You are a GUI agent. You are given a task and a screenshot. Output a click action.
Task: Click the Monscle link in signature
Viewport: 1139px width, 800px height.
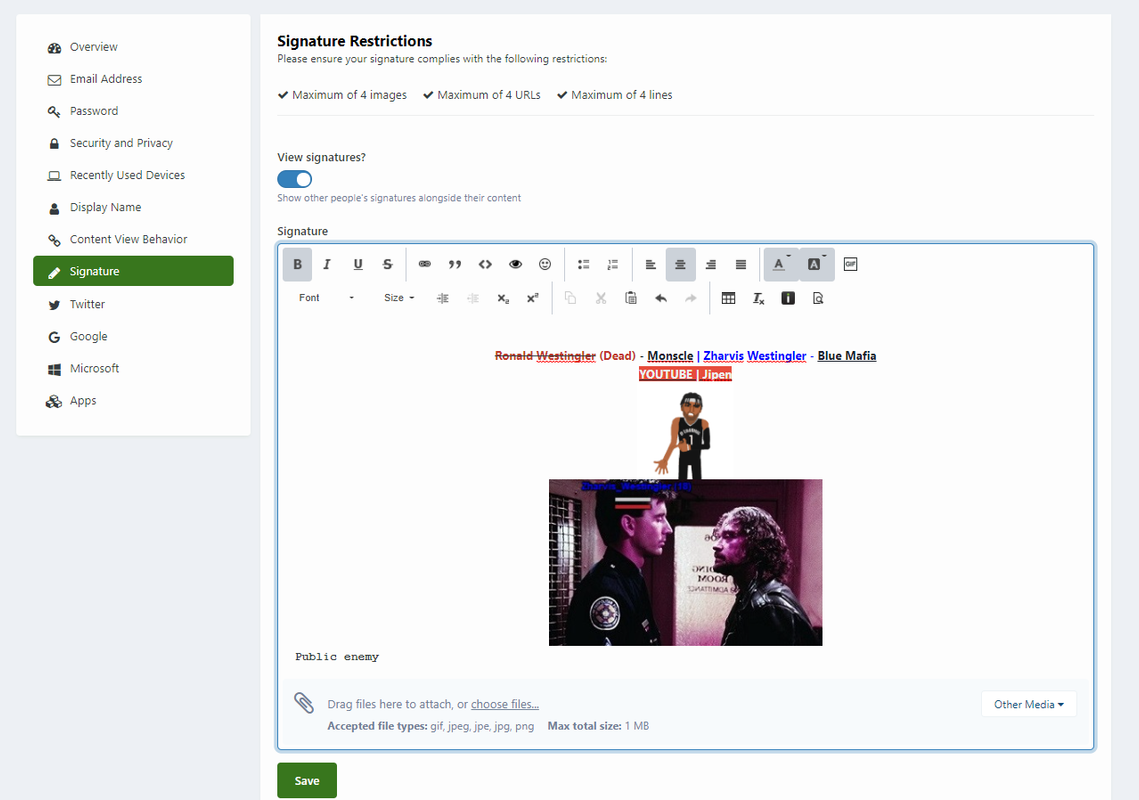pyautogui.click(x=670, y=356)
